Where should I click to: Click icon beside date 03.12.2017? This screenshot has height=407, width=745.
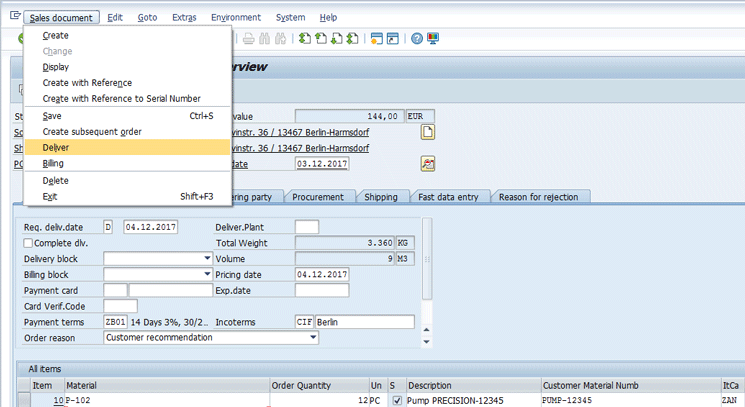click(x=428, y=164)
